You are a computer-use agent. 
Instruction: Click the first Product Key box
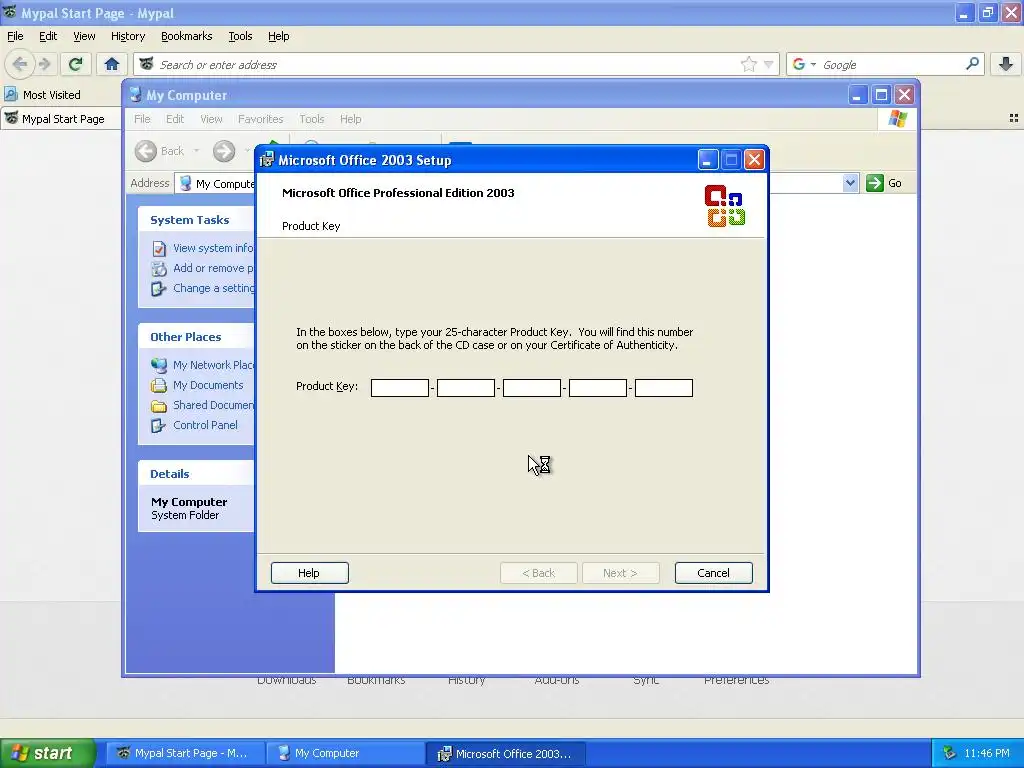(x=400, y=388)
